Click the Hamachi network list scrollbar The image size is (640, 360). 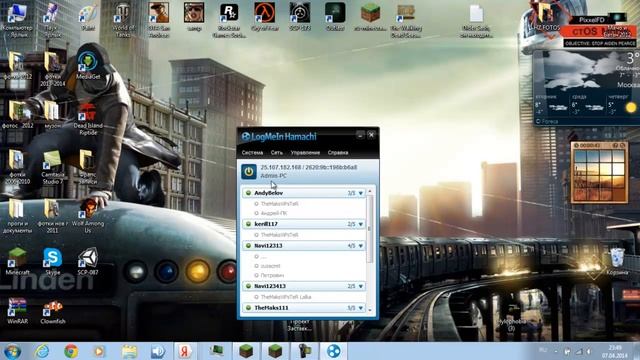[370, 229]
